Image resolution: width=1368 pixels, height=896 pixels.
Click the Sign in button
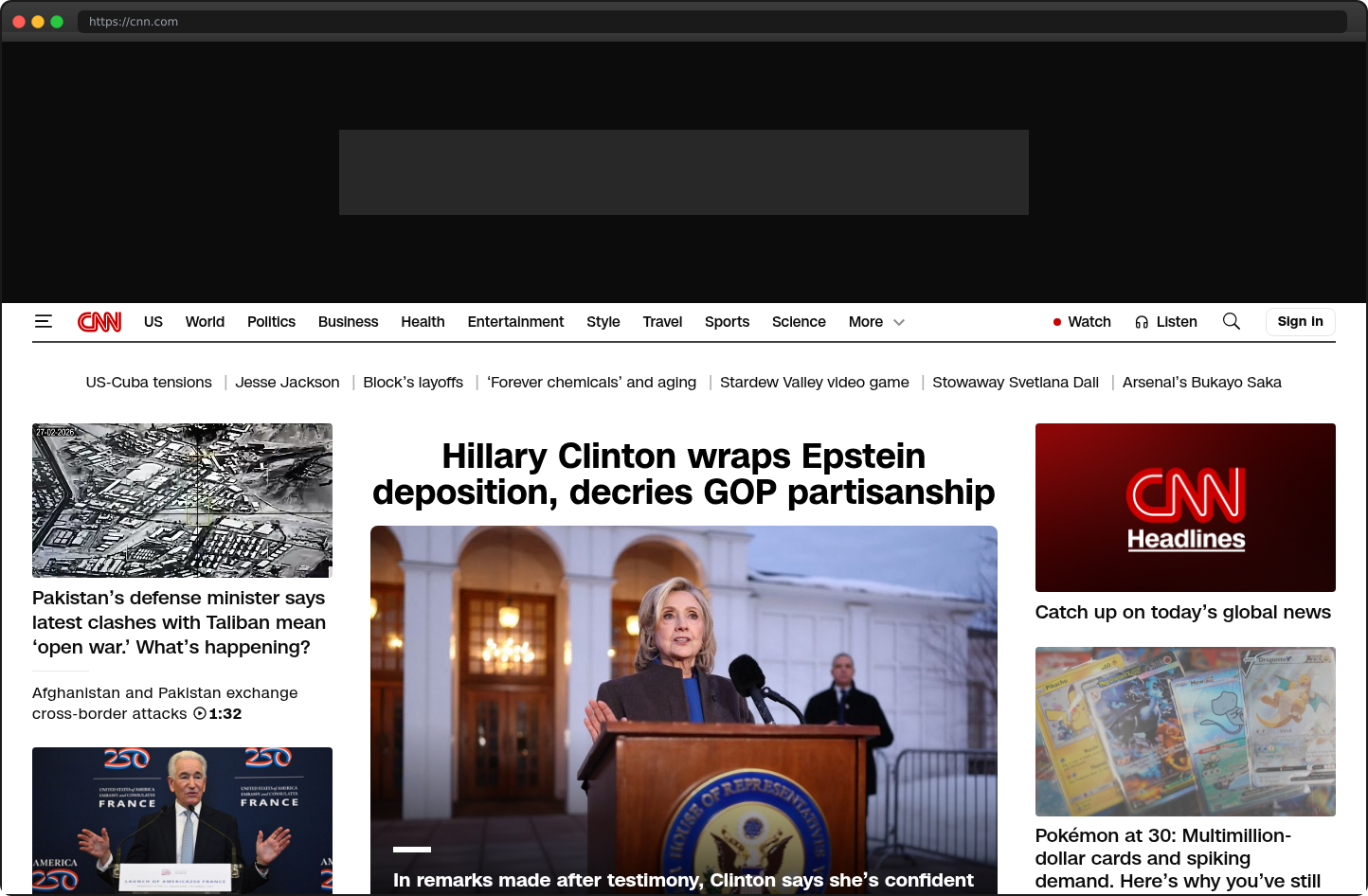1300,321
